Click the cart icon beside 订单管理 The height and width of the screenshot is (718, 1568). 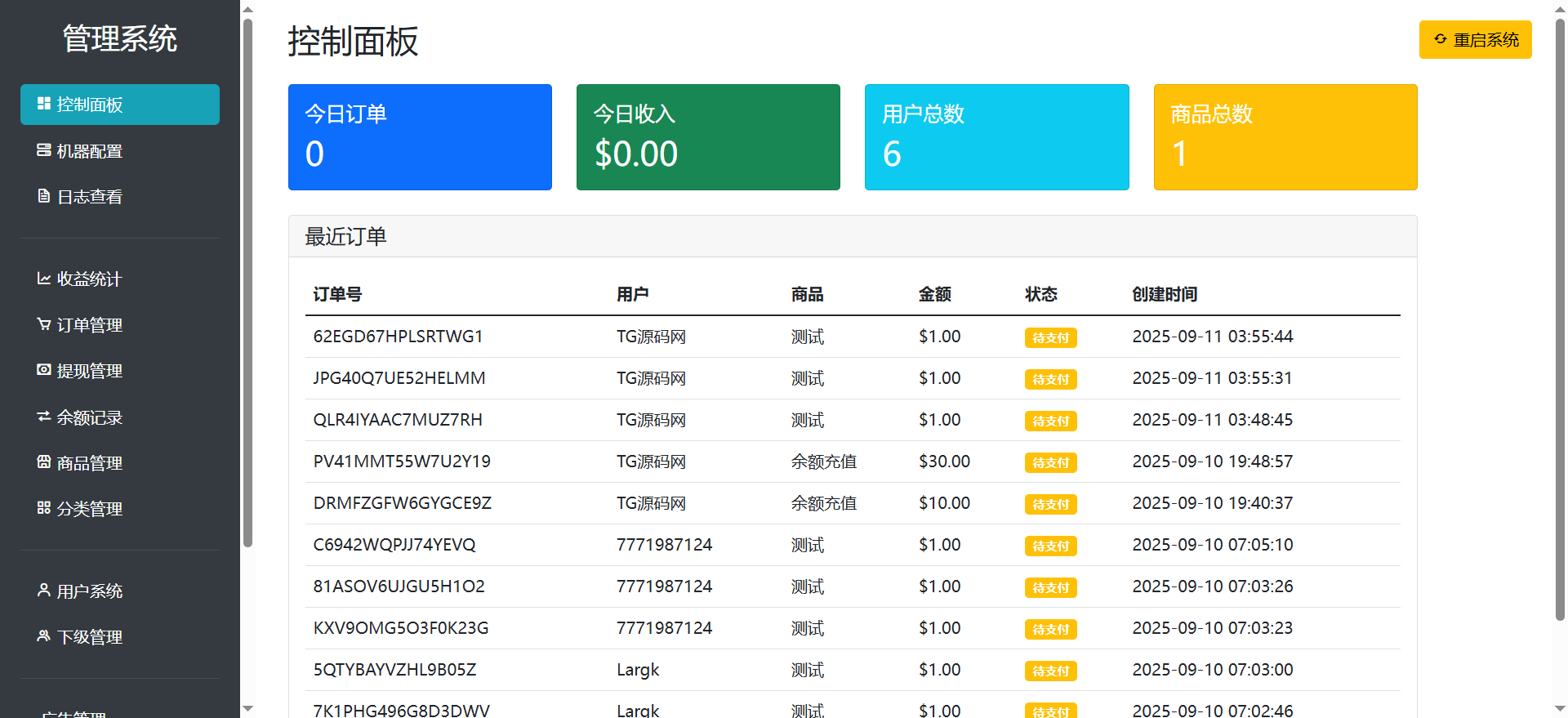coord(44,324)
